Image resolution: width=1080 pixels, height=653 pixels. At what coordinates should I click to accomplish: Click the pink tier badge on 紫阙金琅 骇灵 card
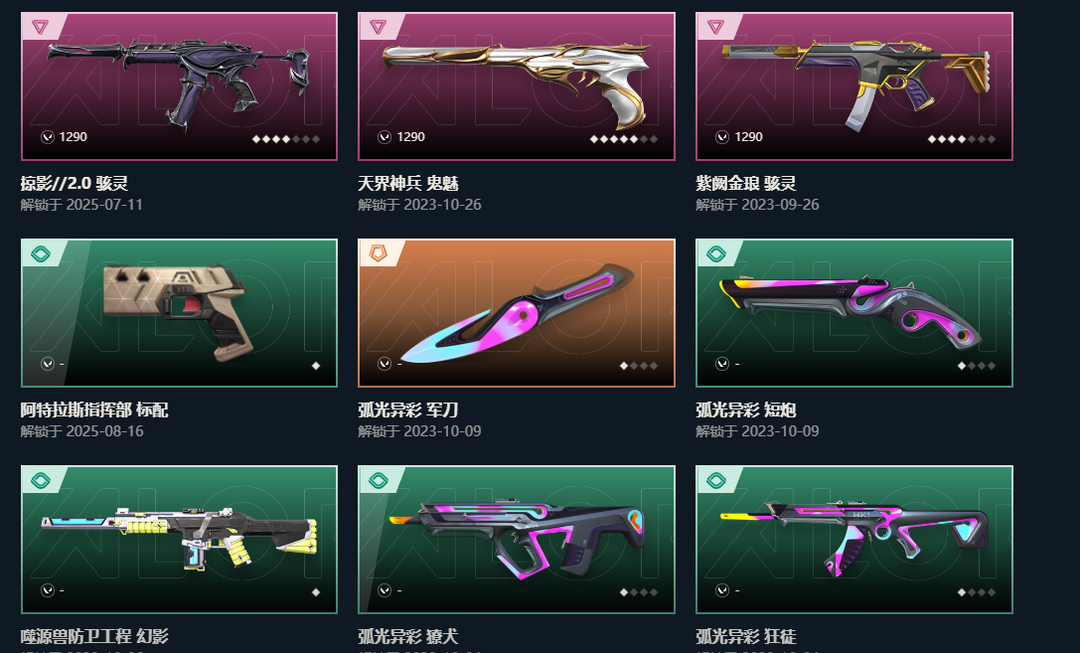click(x=716, y=27)
